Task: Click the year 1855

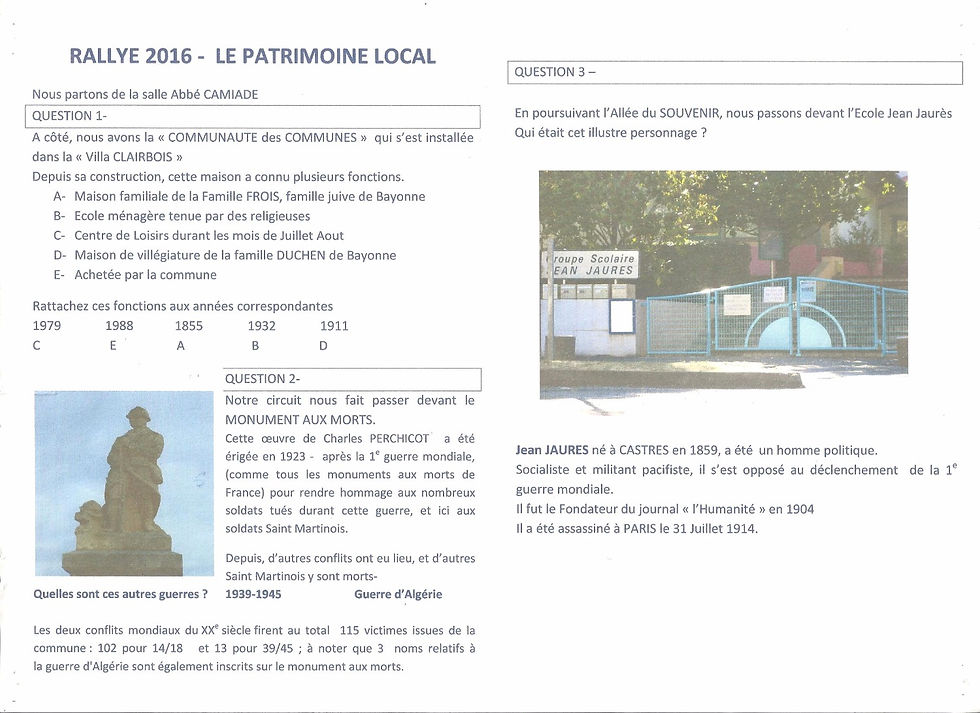Action: pos(189,326)
